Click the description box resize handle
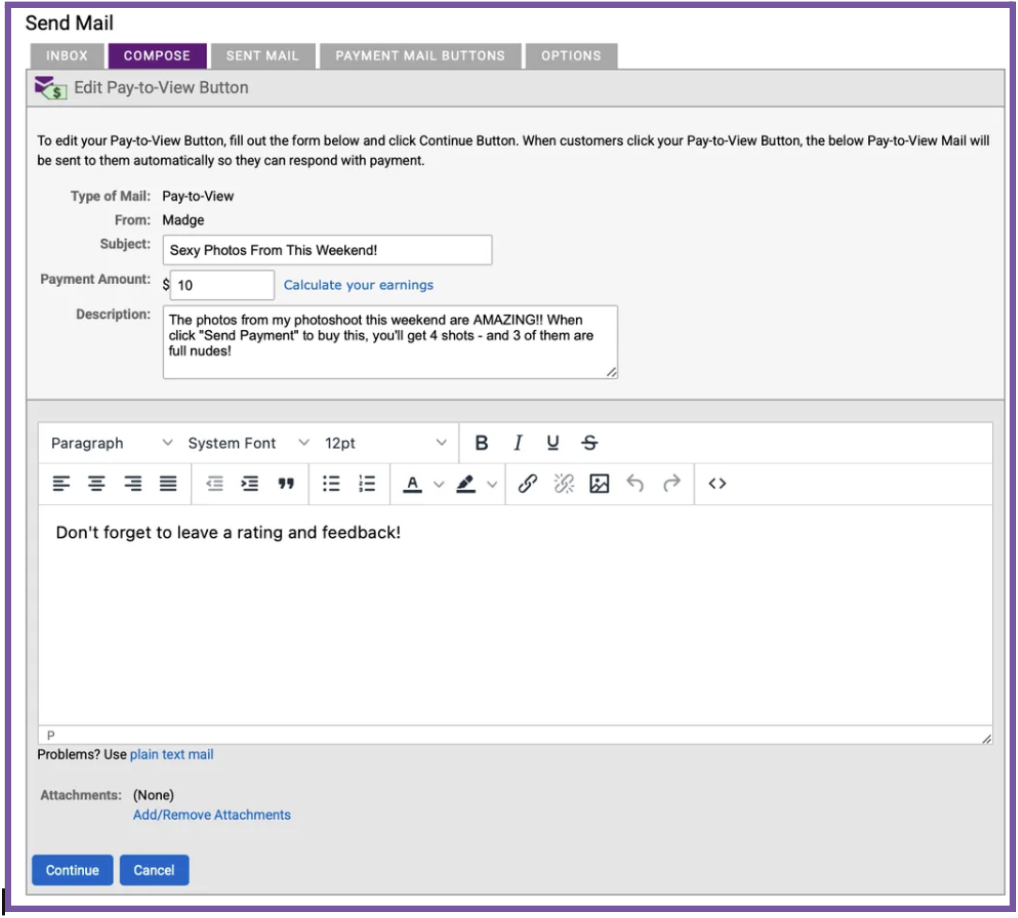 tap(612, 372)
